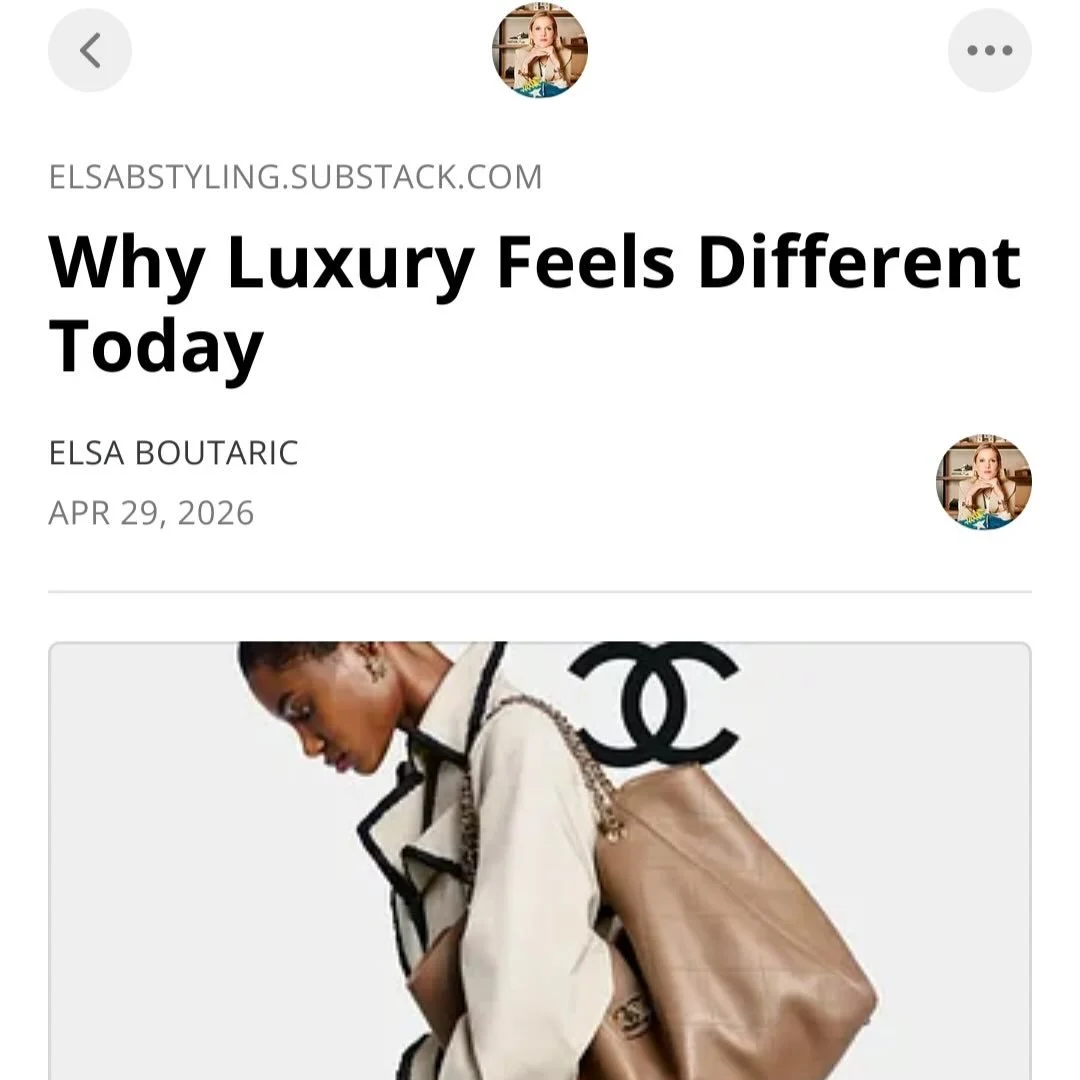Open Elsa Boutaric's avatar beside the byline
Screen dimensions: 1080x1080
(x=984, y=482)
